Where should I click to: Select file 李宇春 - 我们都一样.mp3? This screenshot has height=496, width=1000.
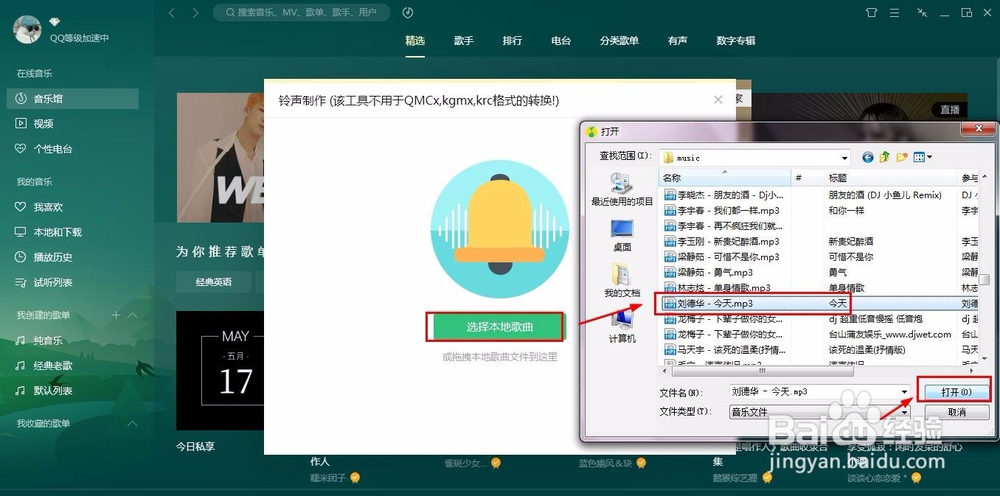[x=723, y=210]
